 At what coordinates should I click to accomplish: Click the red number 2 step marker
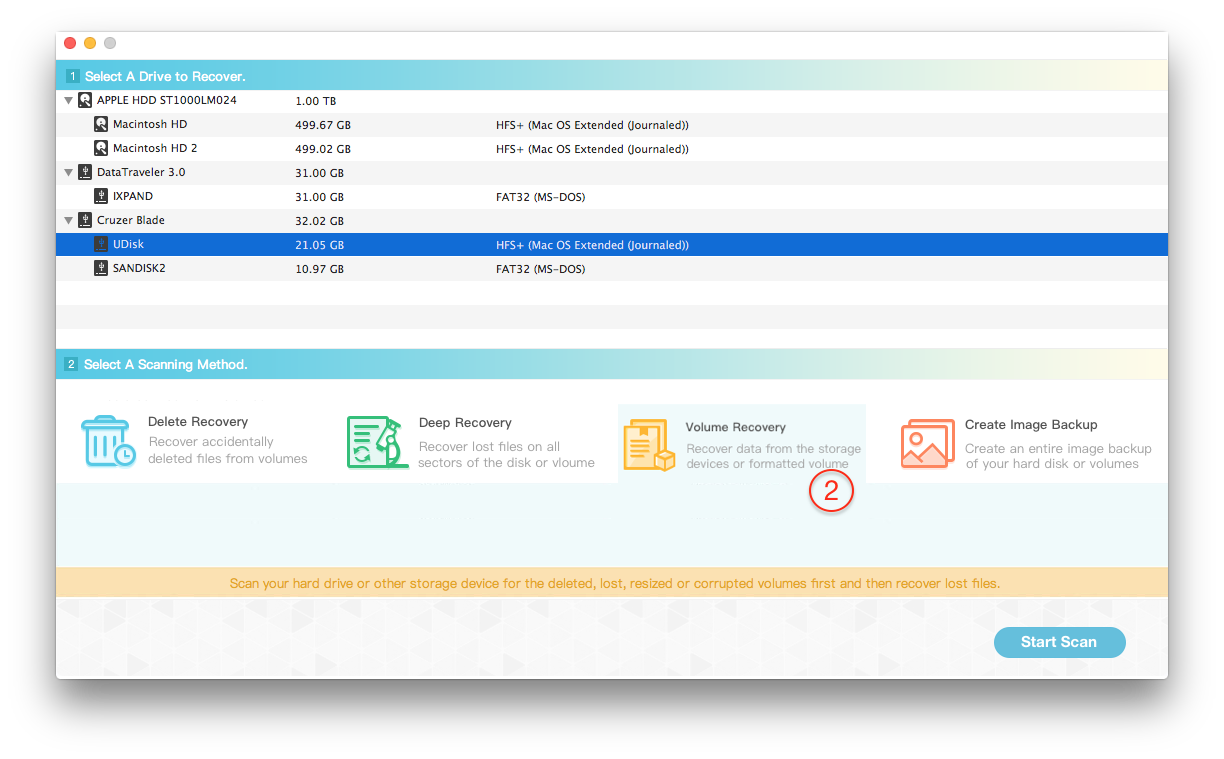[831, 492]
